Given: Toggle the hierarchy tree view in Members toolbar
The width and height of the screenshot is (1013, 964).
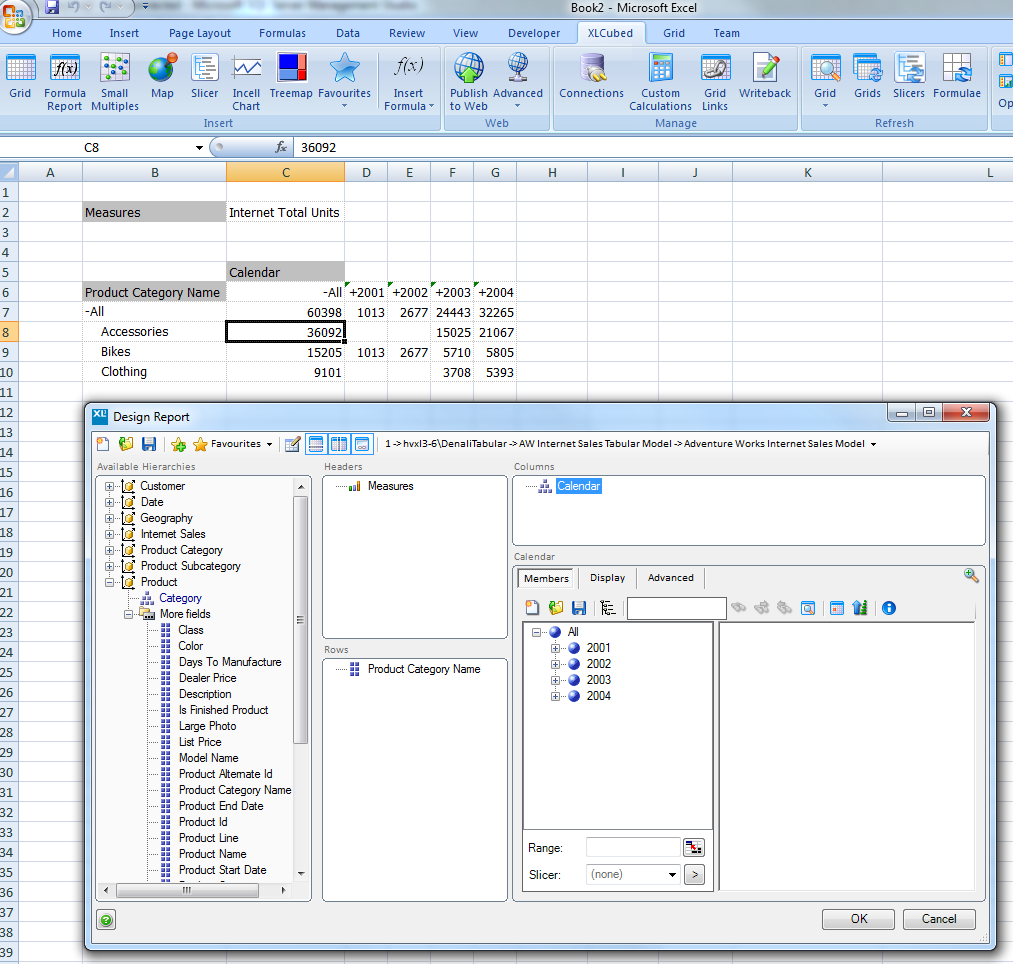Looking at the screenshot, I should tap(608, 607).
